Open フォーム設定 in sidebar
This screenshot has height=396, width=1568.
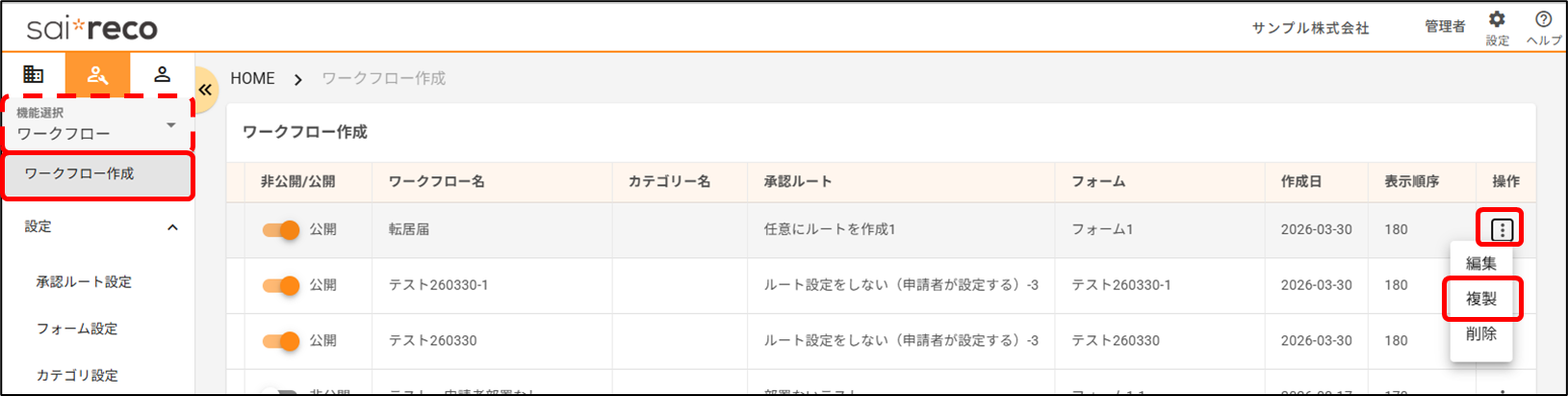click(x=77, y=329)
